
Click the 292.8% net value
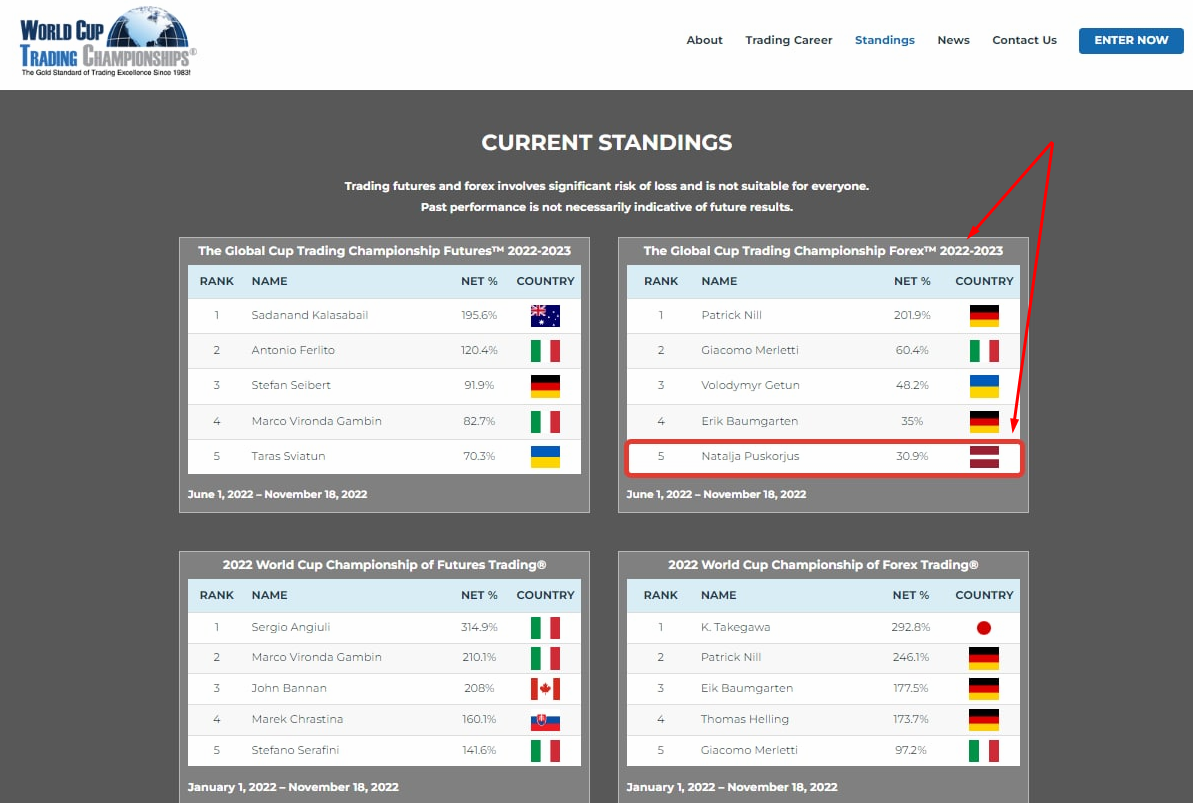911,627
